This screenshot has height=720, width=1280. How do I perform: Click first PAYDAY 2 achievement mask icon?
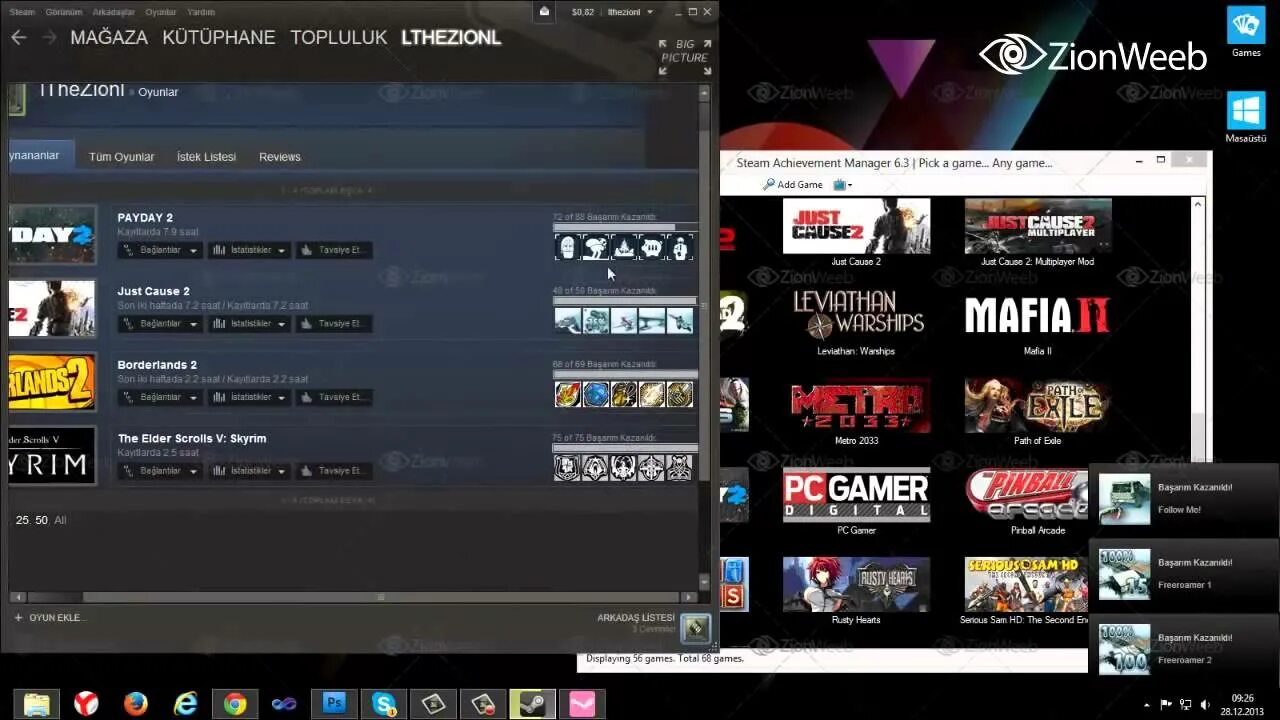[568, 247]
